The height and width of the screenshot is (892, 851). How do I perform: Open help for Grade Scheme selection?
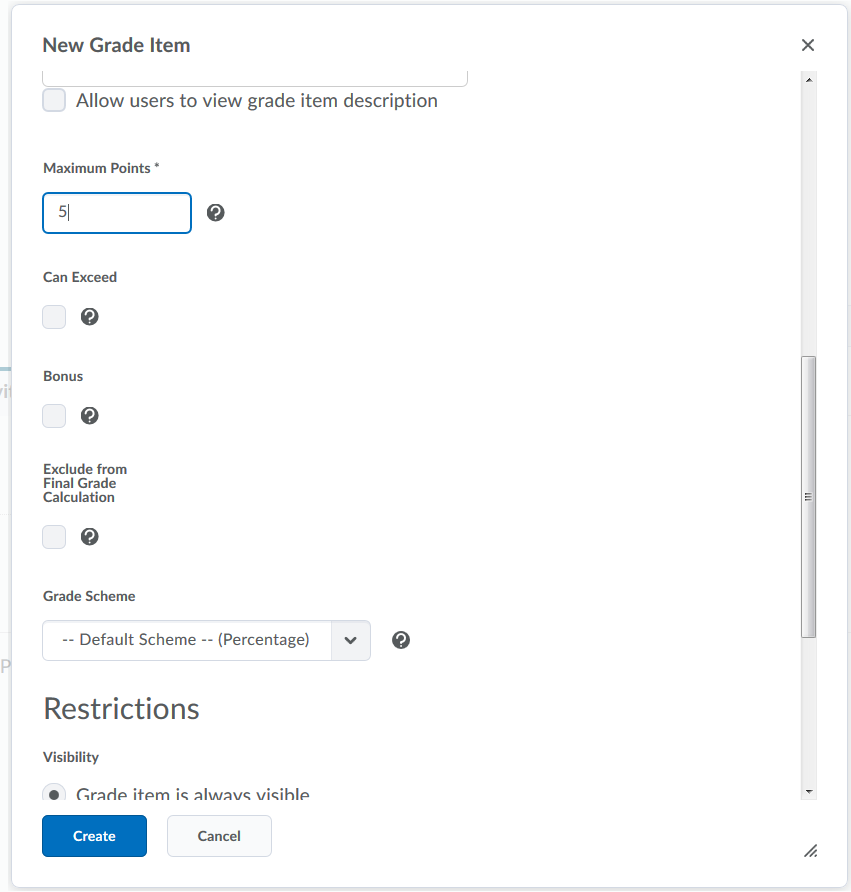coord(400,640)
